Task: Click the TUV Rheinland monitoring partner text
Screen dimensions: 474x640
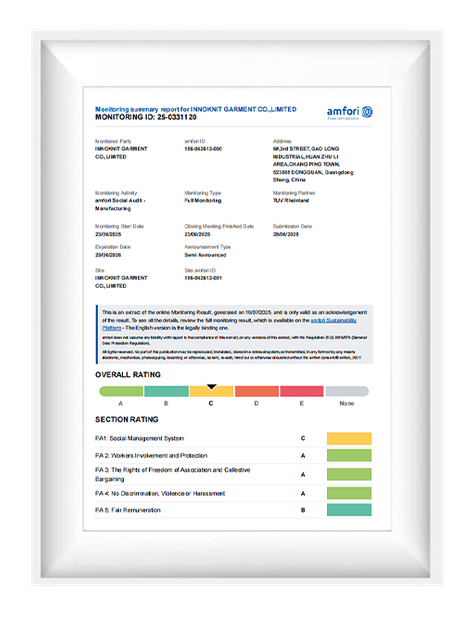Action: tap(291, 200)
